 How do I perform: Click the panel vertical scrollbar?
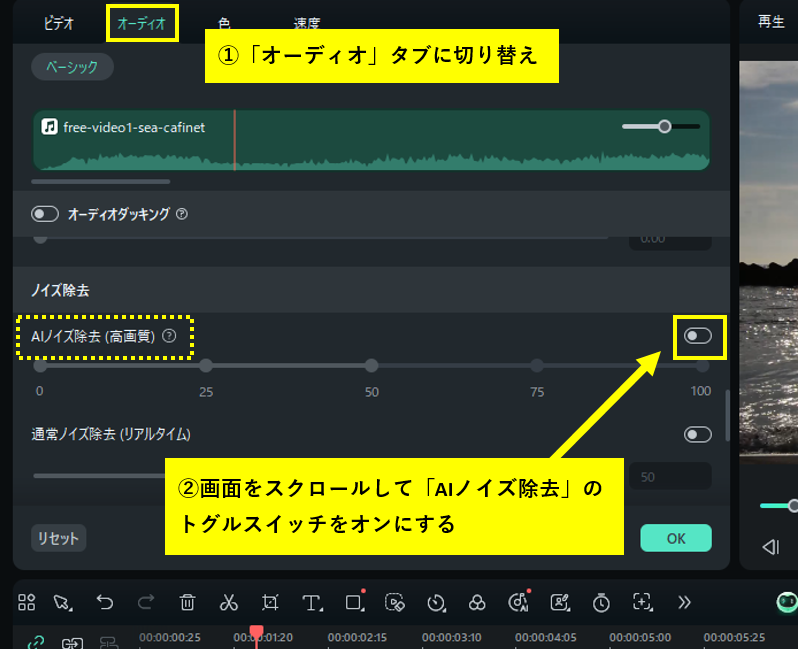tap(727, 415)
